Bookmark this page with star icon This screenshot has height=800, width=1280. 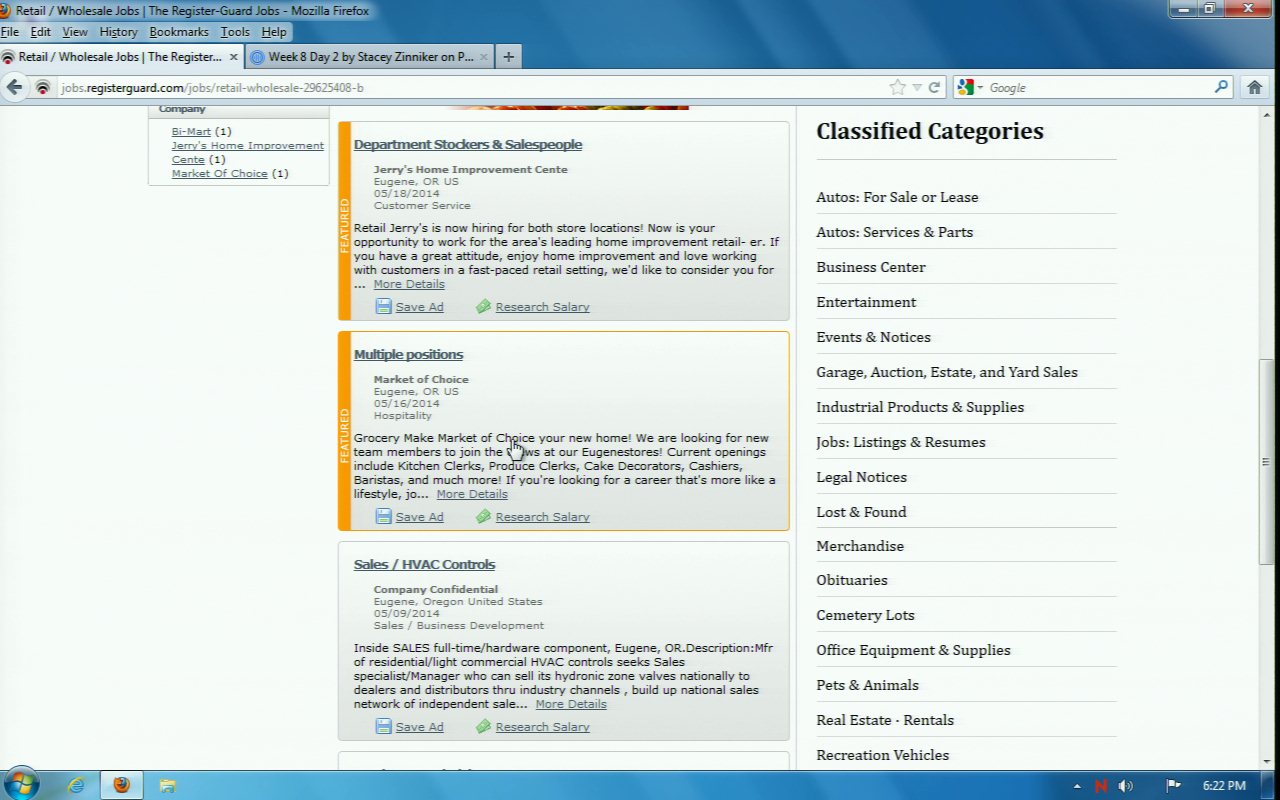click(x=897, y=88)
